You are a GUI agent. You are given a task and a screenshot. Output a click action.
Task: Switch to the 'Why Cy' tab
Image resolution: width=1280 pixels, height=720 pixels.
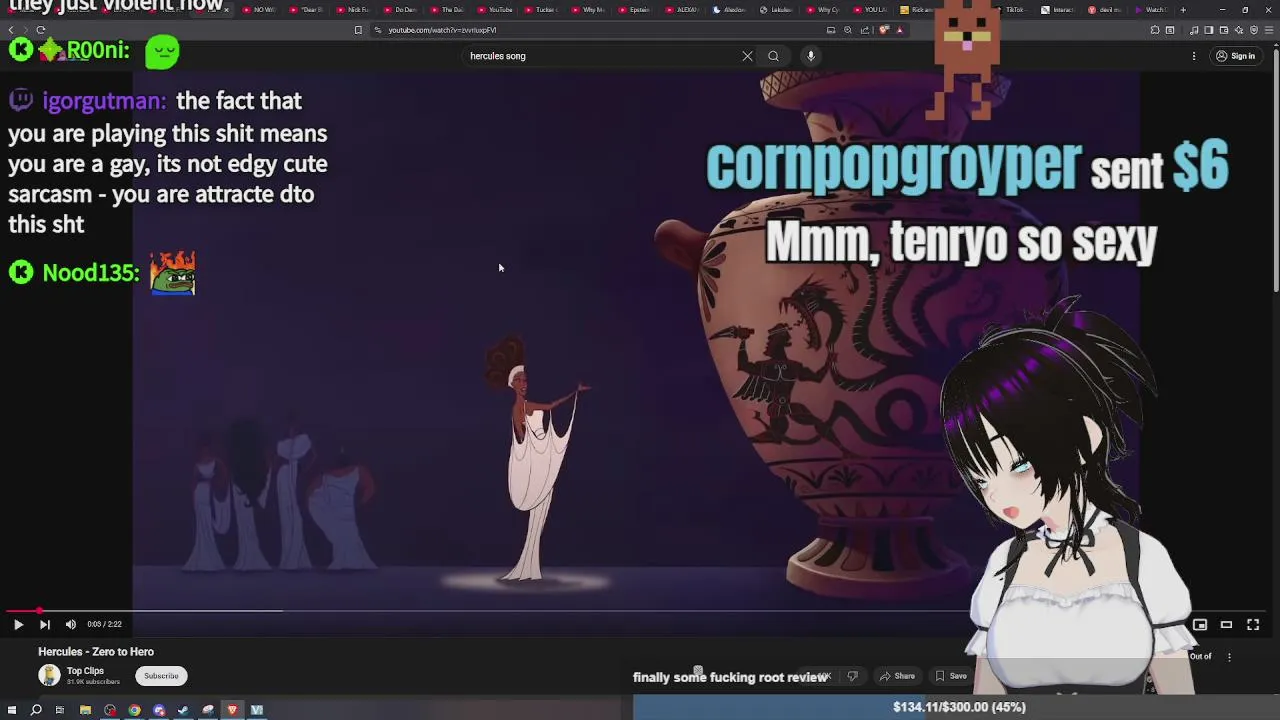tap(822, 10)
